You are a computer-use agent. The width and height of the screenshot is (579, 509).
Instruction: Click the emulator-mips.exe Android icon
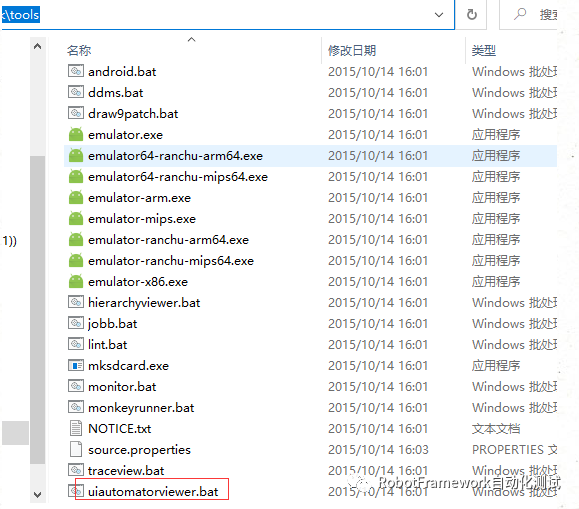point(76,219)
